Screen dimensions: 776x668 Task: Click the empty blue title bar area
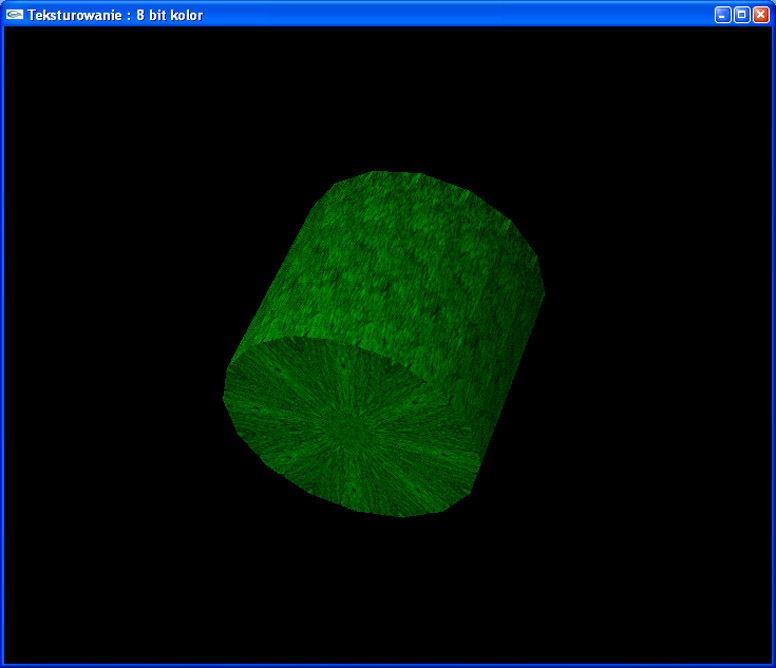click(x=450, y=15)
